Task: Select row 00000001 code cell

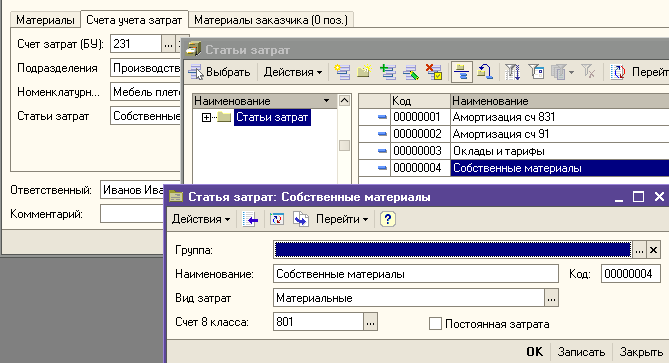Action: pos(420,117)
